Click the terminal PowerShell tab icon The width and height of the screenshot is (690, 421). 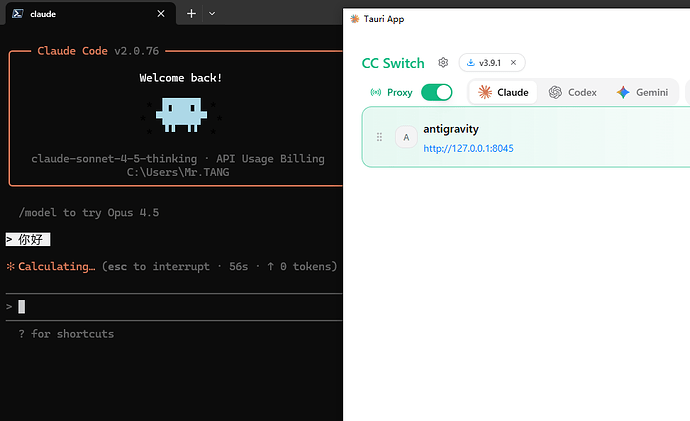[x=18, y=14]
